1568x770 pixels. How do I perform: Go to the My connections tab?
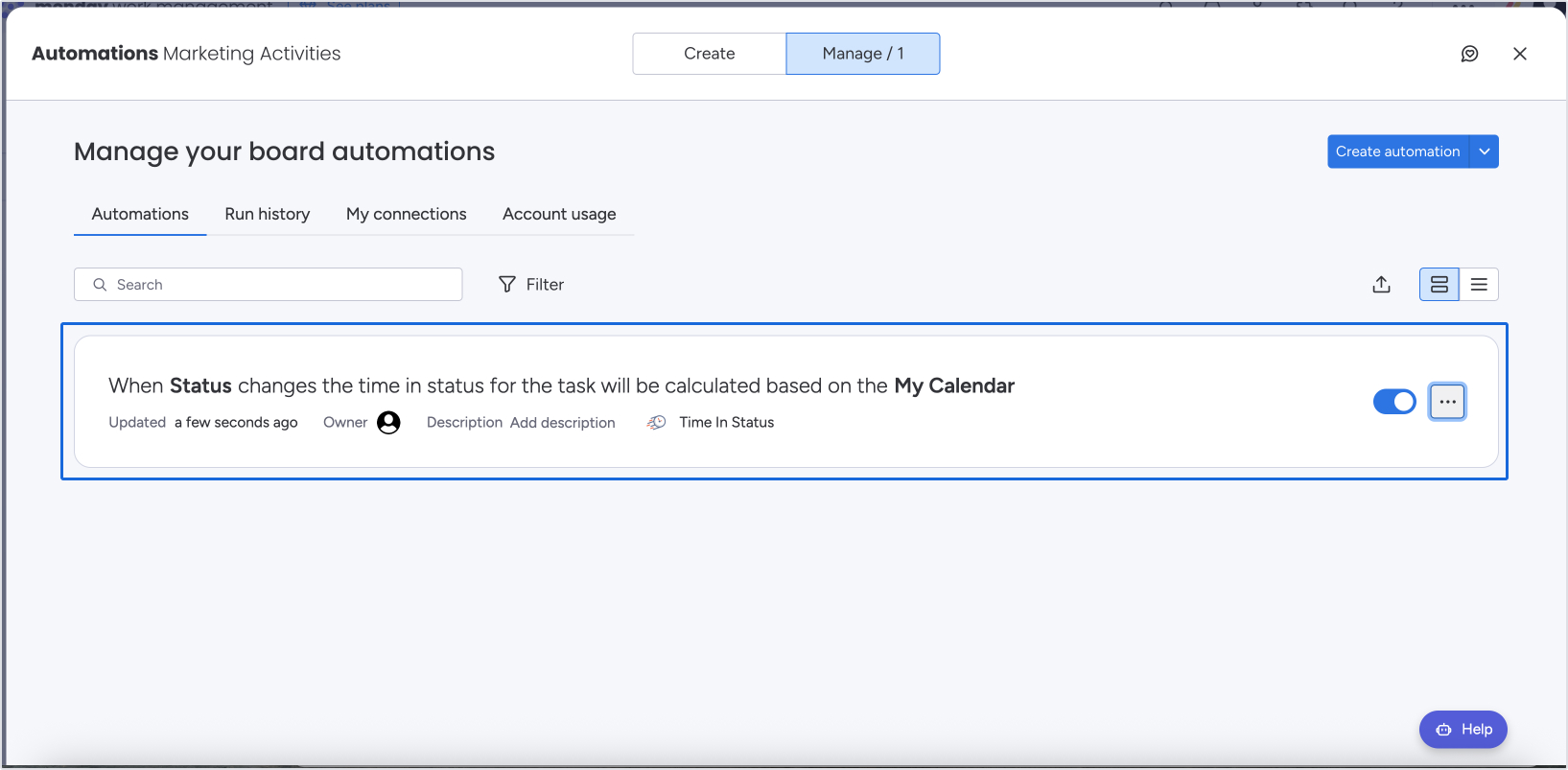[x=406, y=214]
